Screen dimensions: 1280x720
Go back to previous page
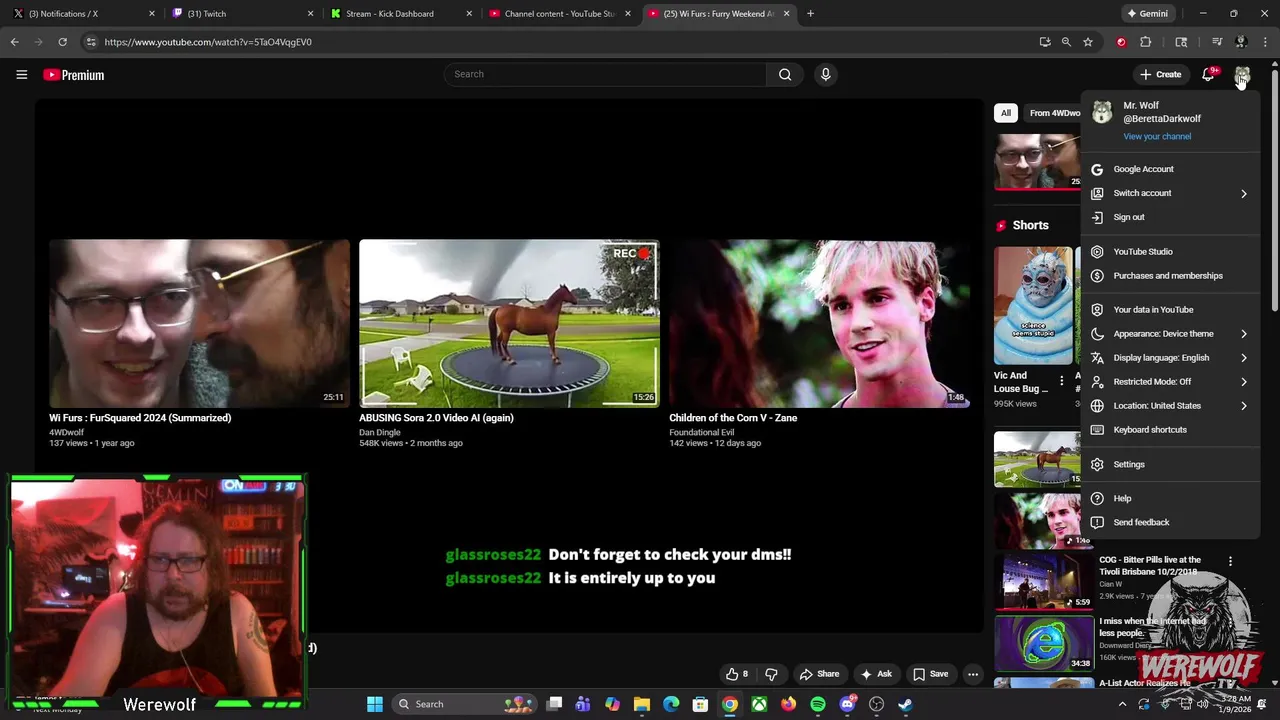tap(14, 42)
